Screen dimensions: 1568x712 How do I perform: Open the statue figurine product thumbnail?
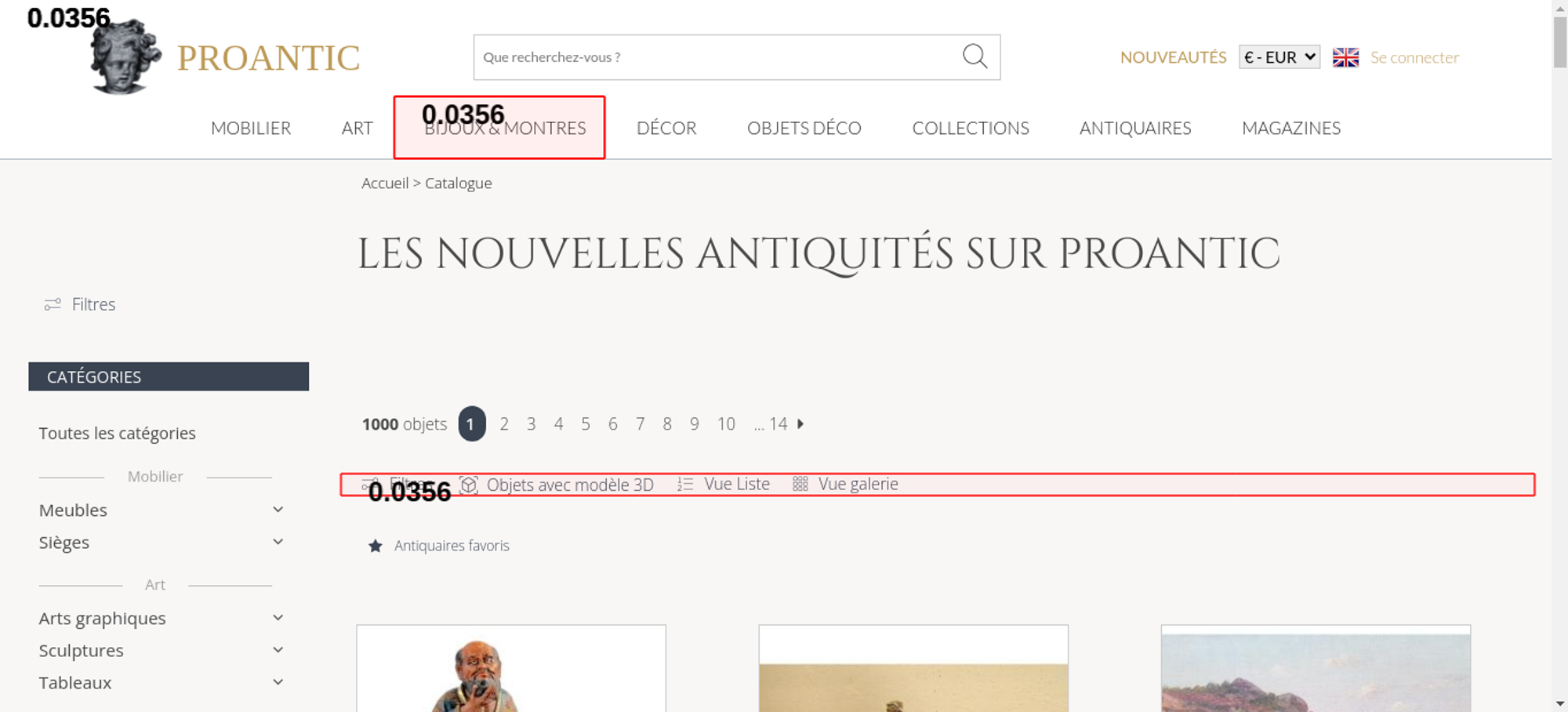pos(511,669)
